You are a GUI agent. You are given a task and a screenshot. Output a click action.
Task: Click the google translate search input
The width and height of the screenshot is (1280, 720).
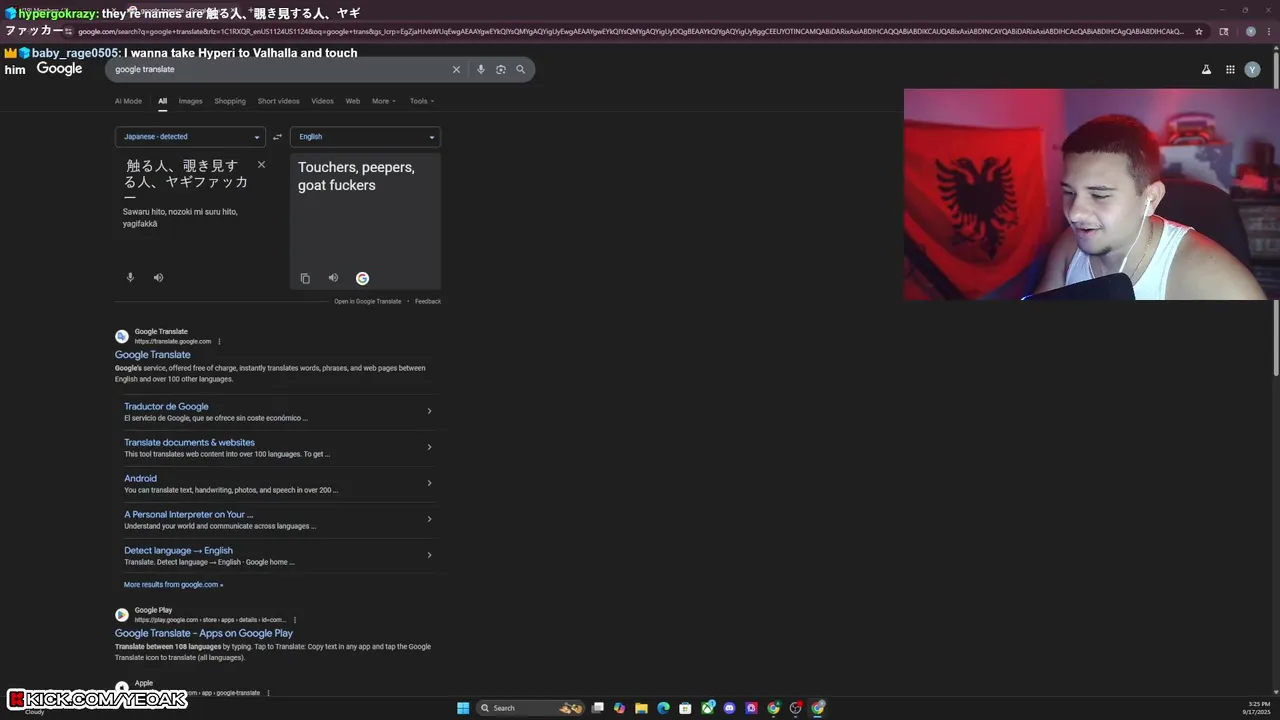[280, 69]
